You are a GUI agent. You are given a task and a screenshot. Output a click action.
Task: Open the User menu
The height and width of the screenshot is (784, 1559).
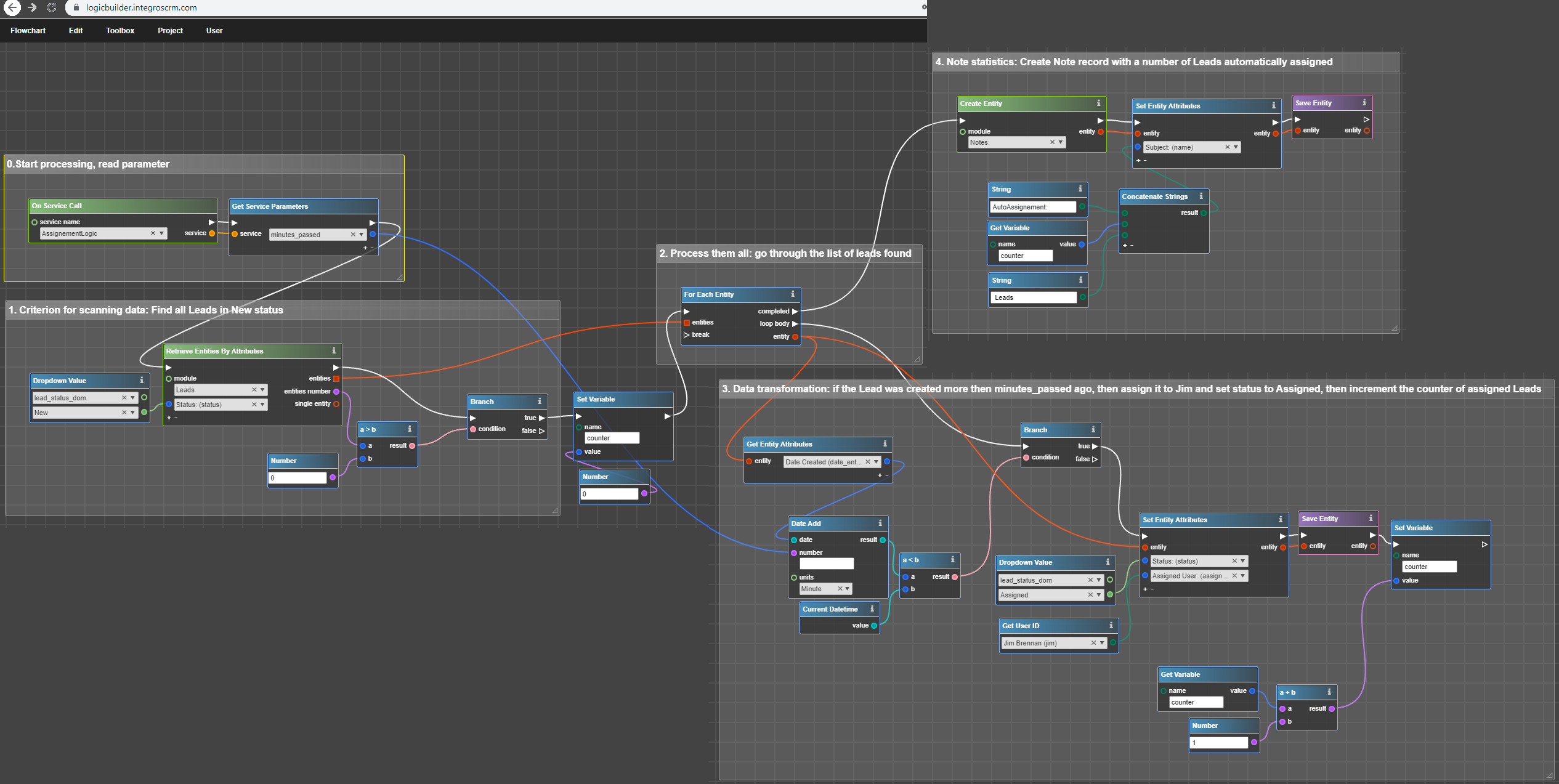214,31
